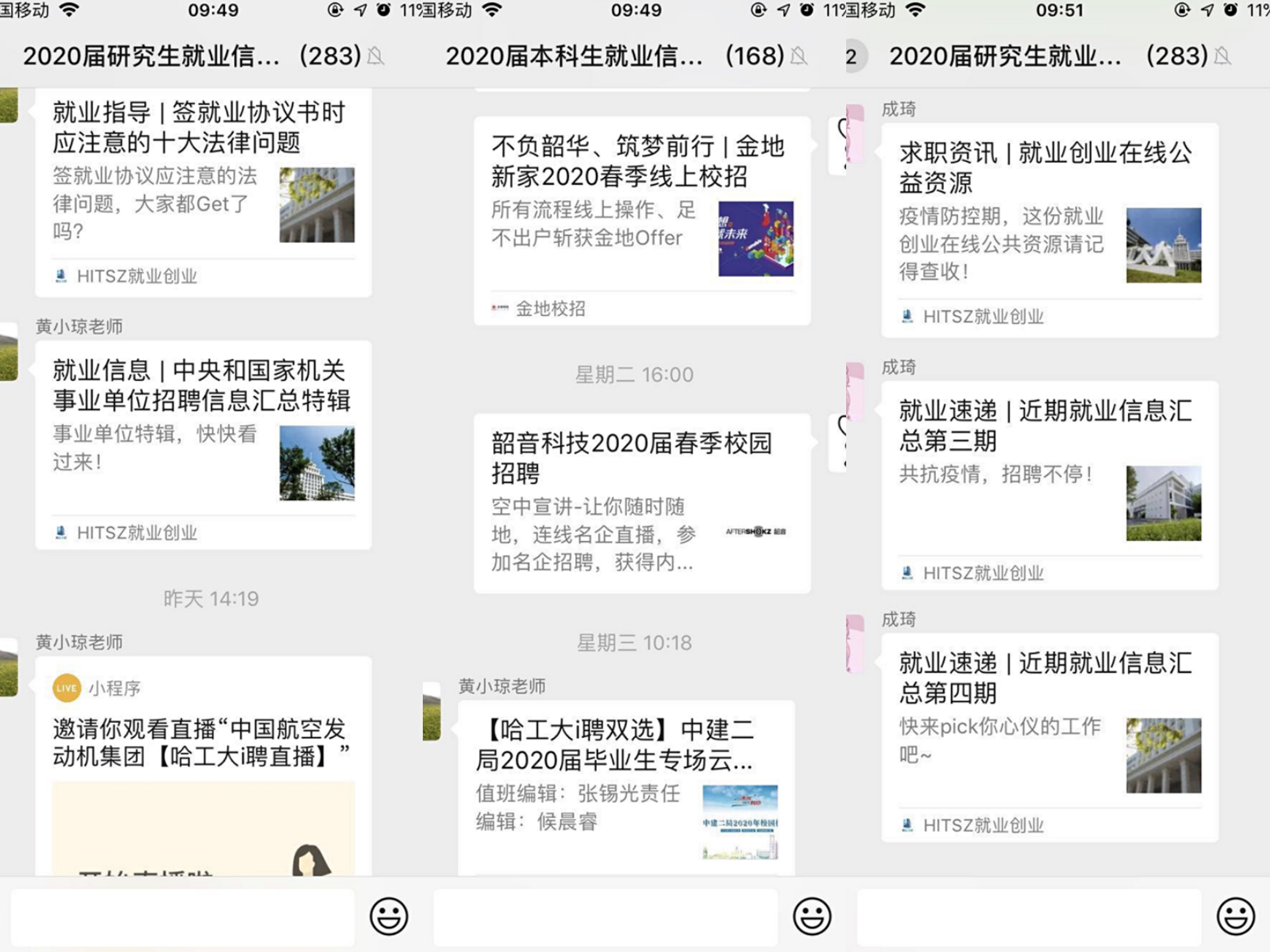The height and width of the screenshot is (952, 1270).
Task: Toggle the mute bell in the rightmost chat header
Action: coord(1223,56)
